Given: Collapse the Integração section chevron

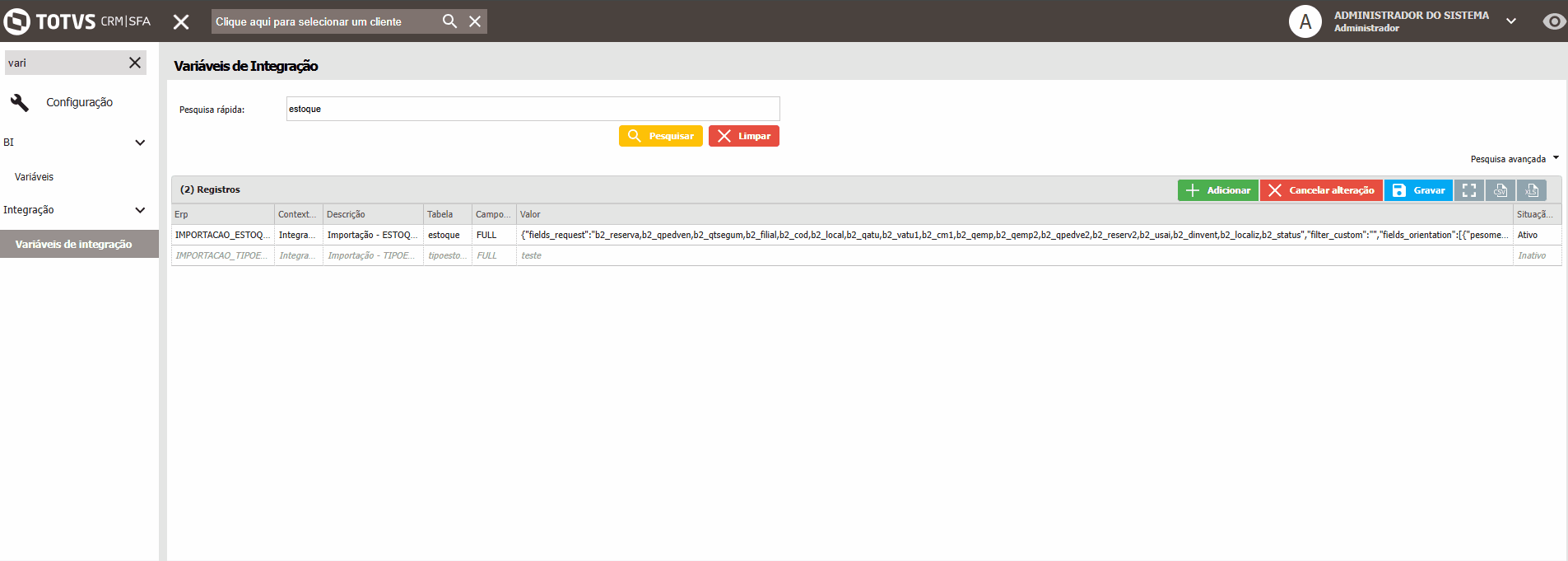Looking at the screenshot, I should click(x=140, y=210).
